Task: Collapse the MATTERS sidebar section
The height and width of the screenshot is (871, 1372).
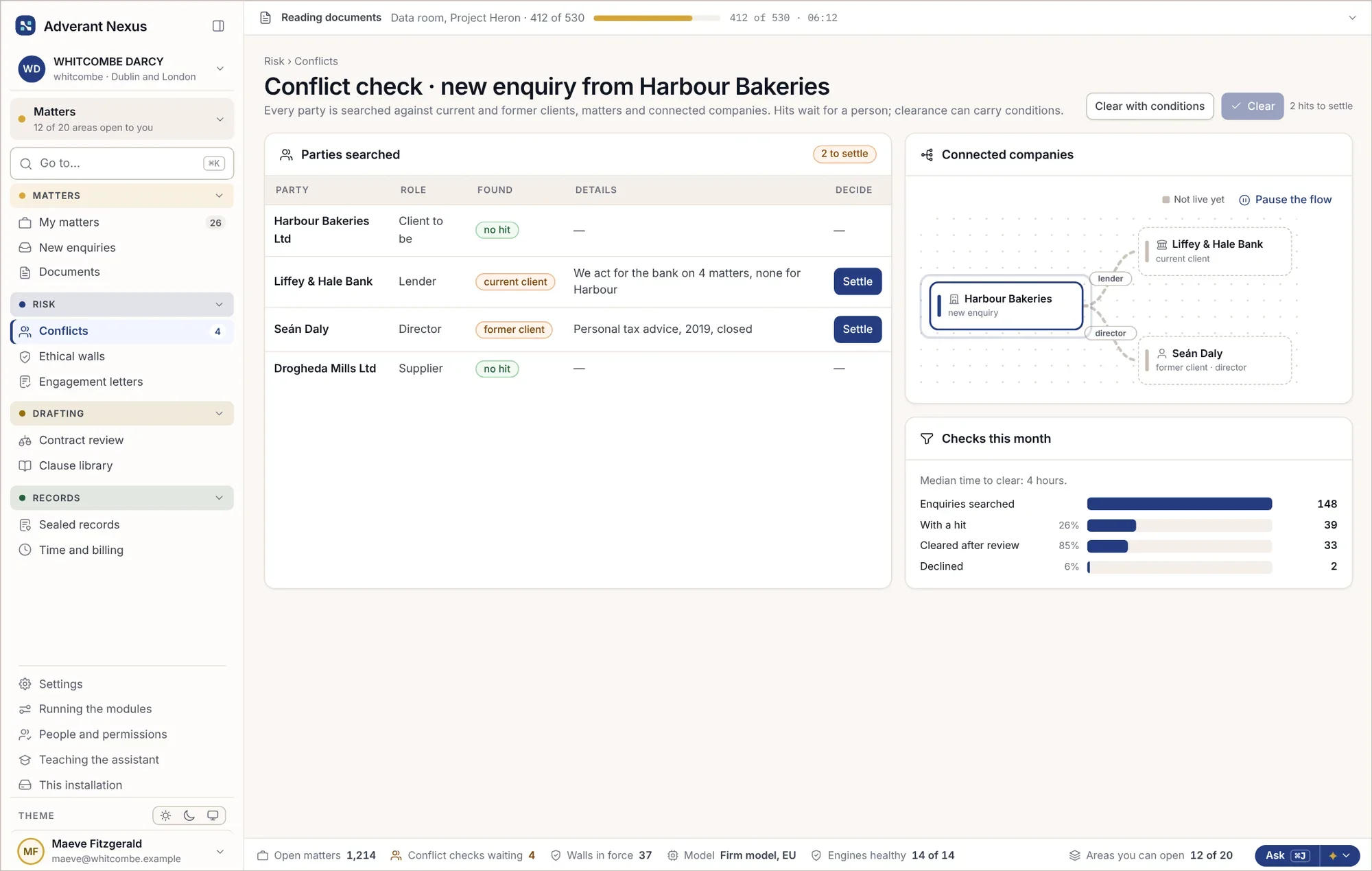Action: click(x=122, y=196)
